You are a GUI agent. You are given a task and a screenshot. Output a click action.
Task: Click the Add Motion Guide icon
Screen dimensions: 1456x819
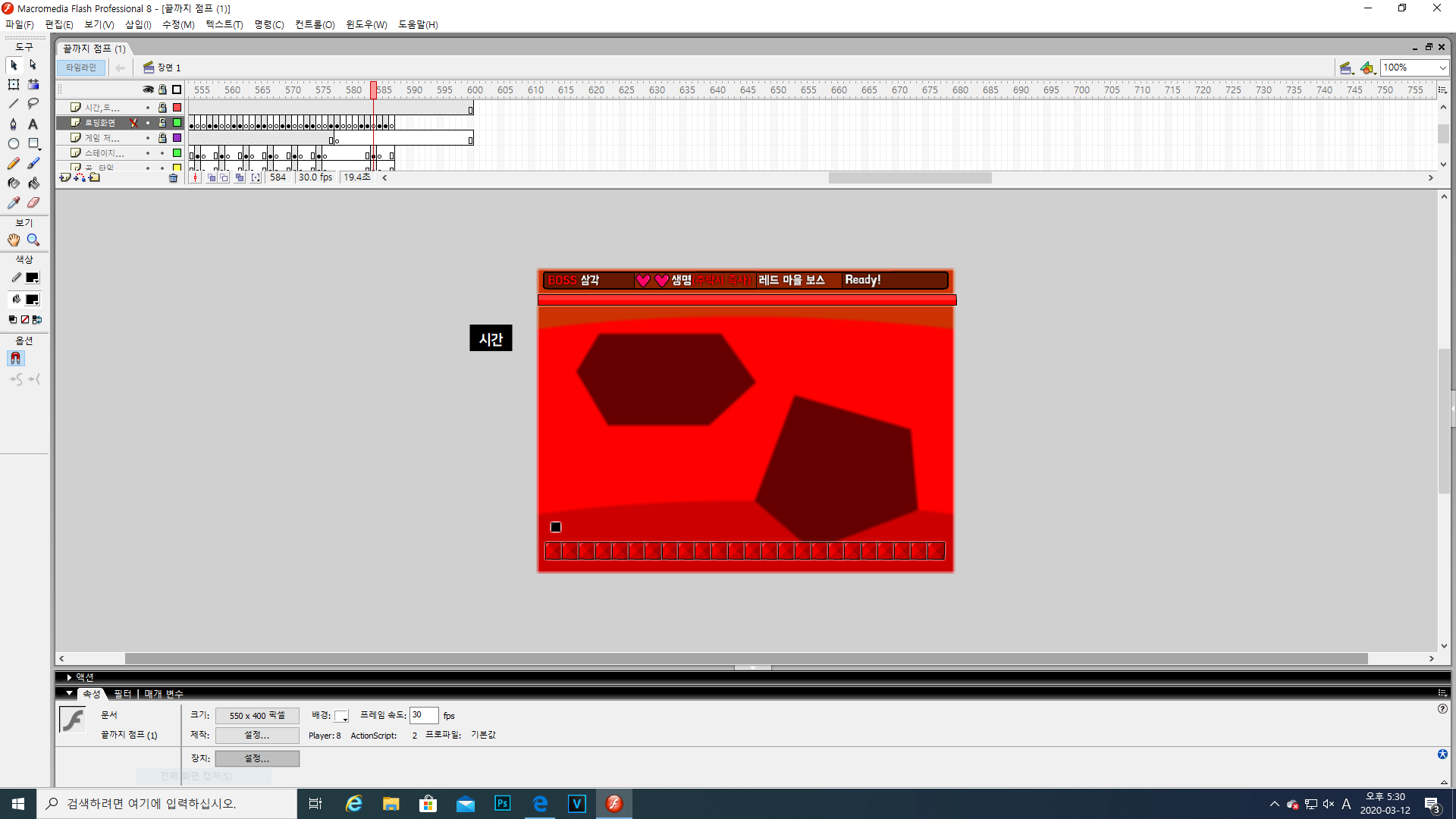80,177
